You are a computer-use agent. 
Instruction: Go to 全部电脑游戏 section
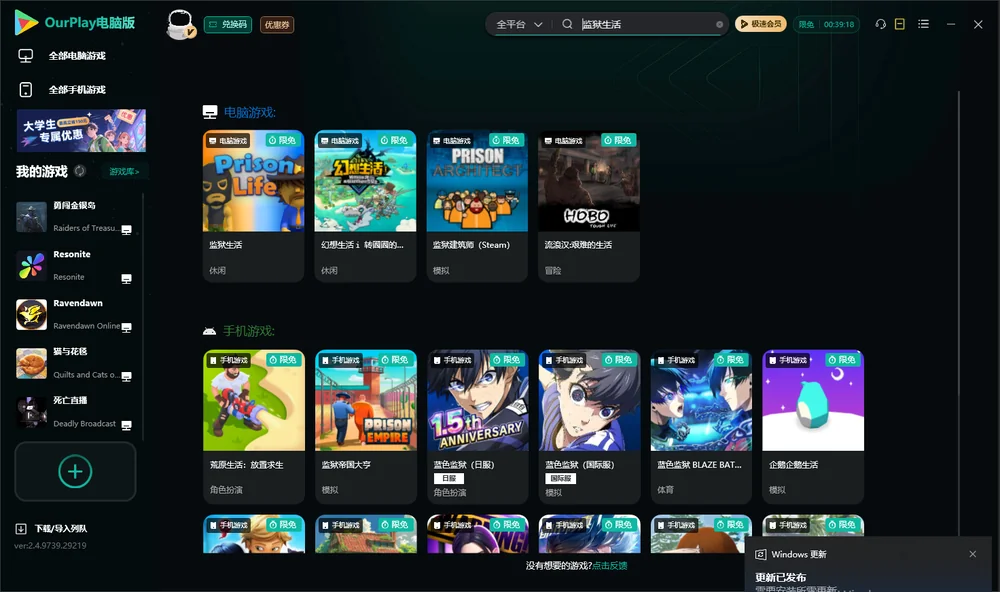[x=62, y=56]
